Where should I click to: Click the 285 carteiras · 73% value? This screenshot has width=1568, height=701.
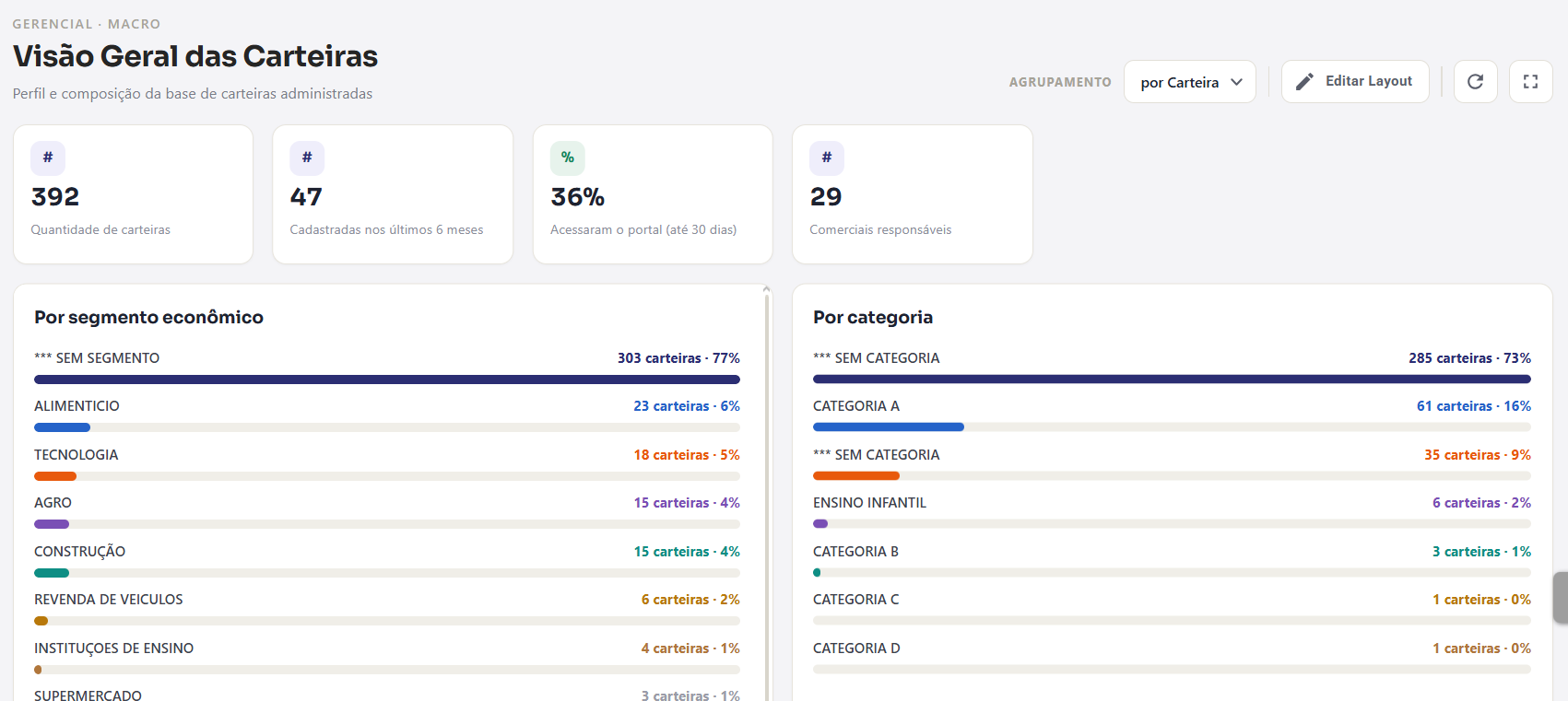(x=1469, y=358)
